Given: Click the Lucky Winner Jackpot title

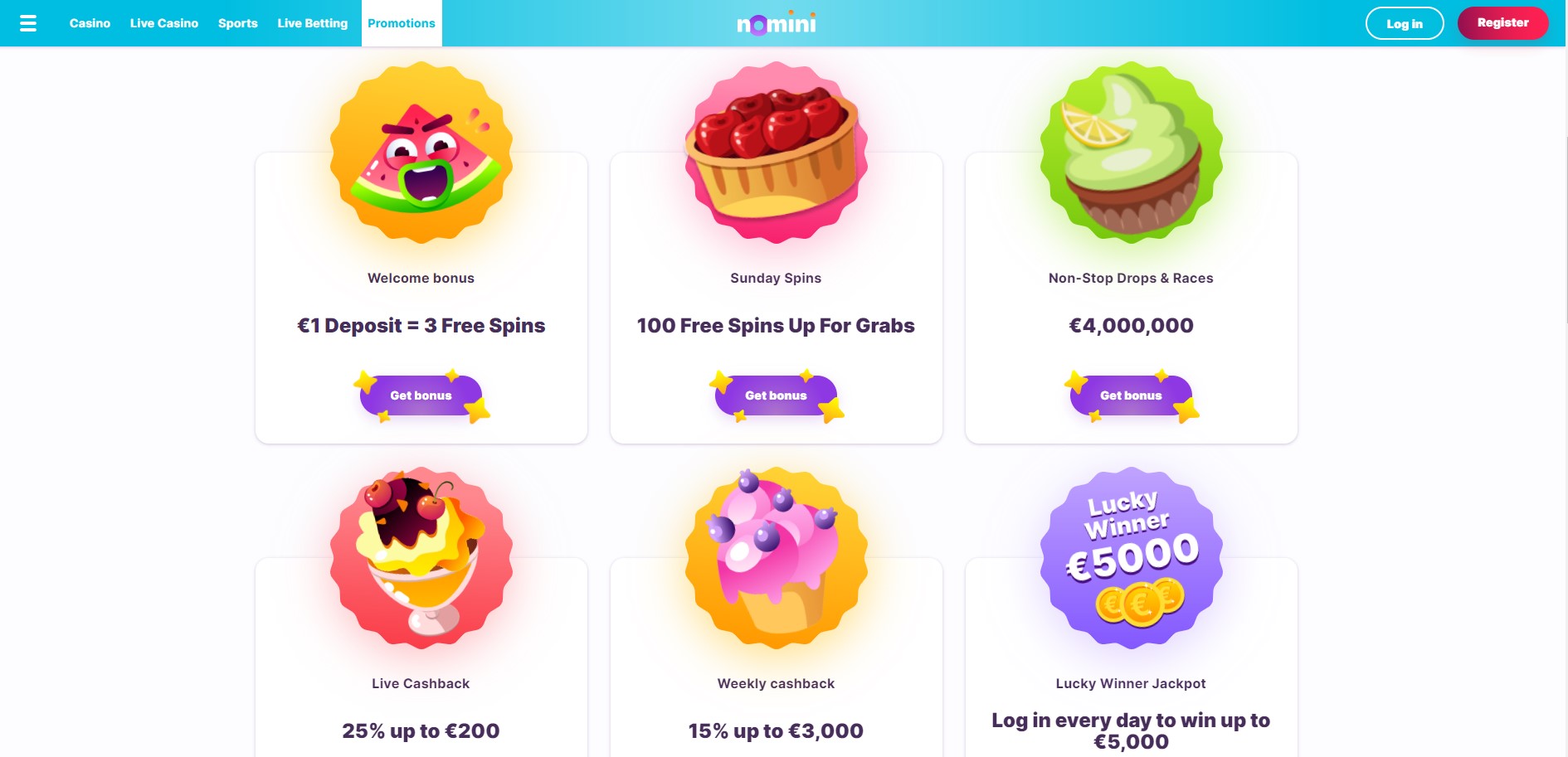Looking at the screenshot, I should pyautogui.click(x=1131, y=683).
